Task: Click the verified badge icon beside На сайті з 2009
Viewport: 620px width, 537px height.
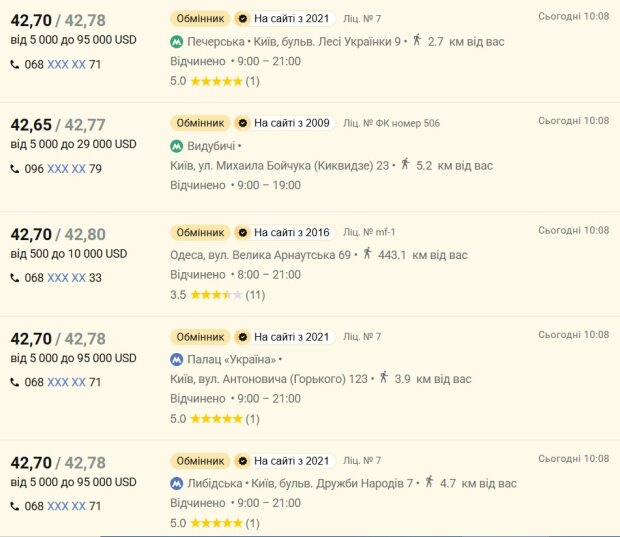Action: tap(243, 123)
